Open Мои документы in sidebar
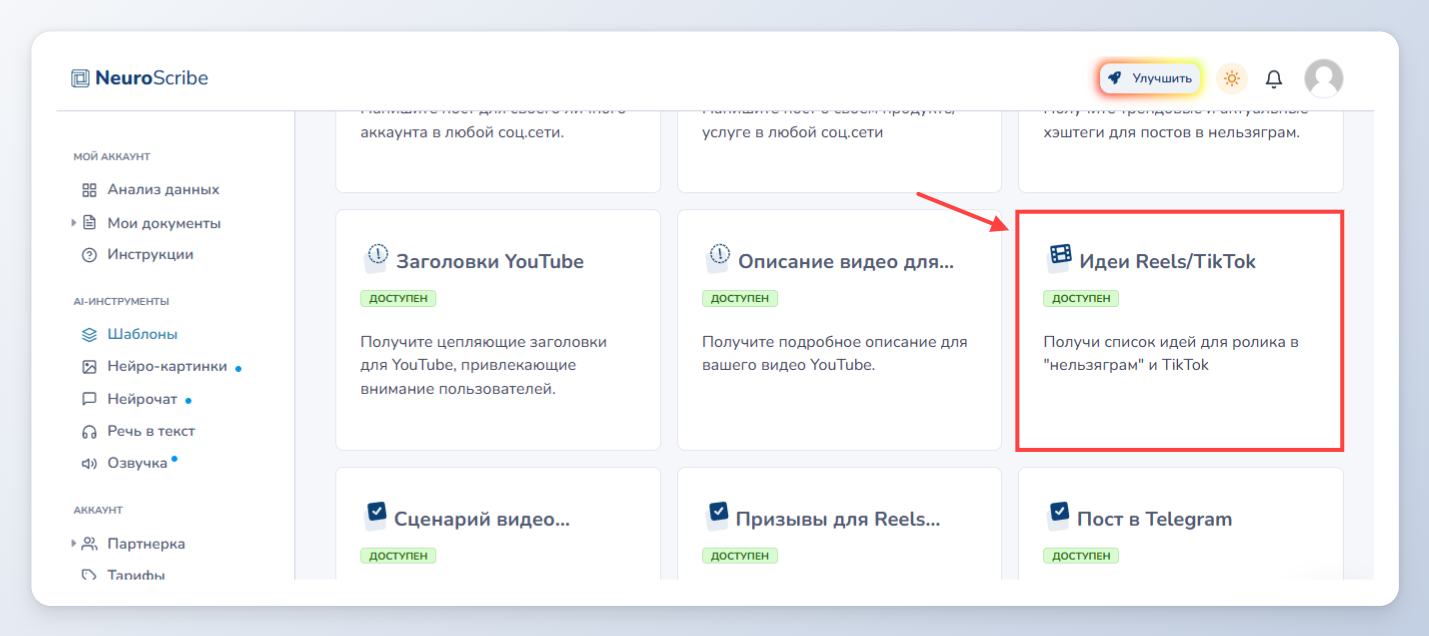This screenshot has height=636, width=1429. (x=164, y=223)
